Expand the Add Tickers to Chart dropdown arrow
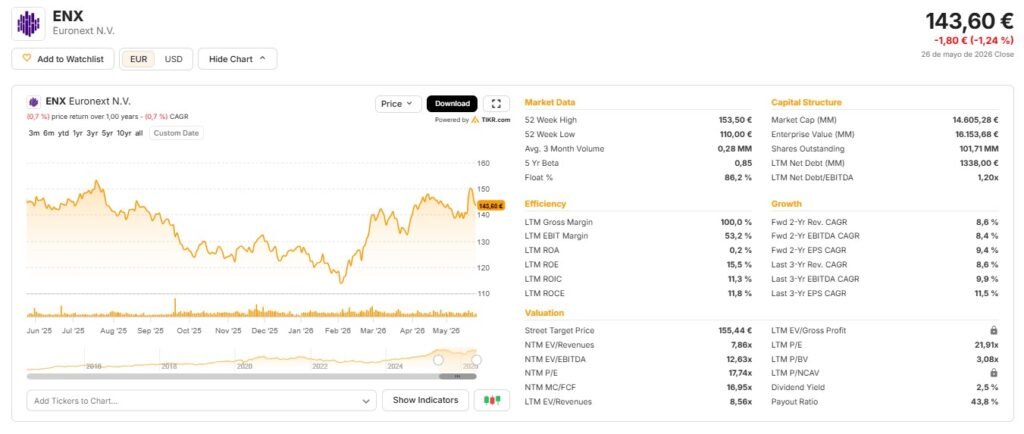 tap(365, 401)
